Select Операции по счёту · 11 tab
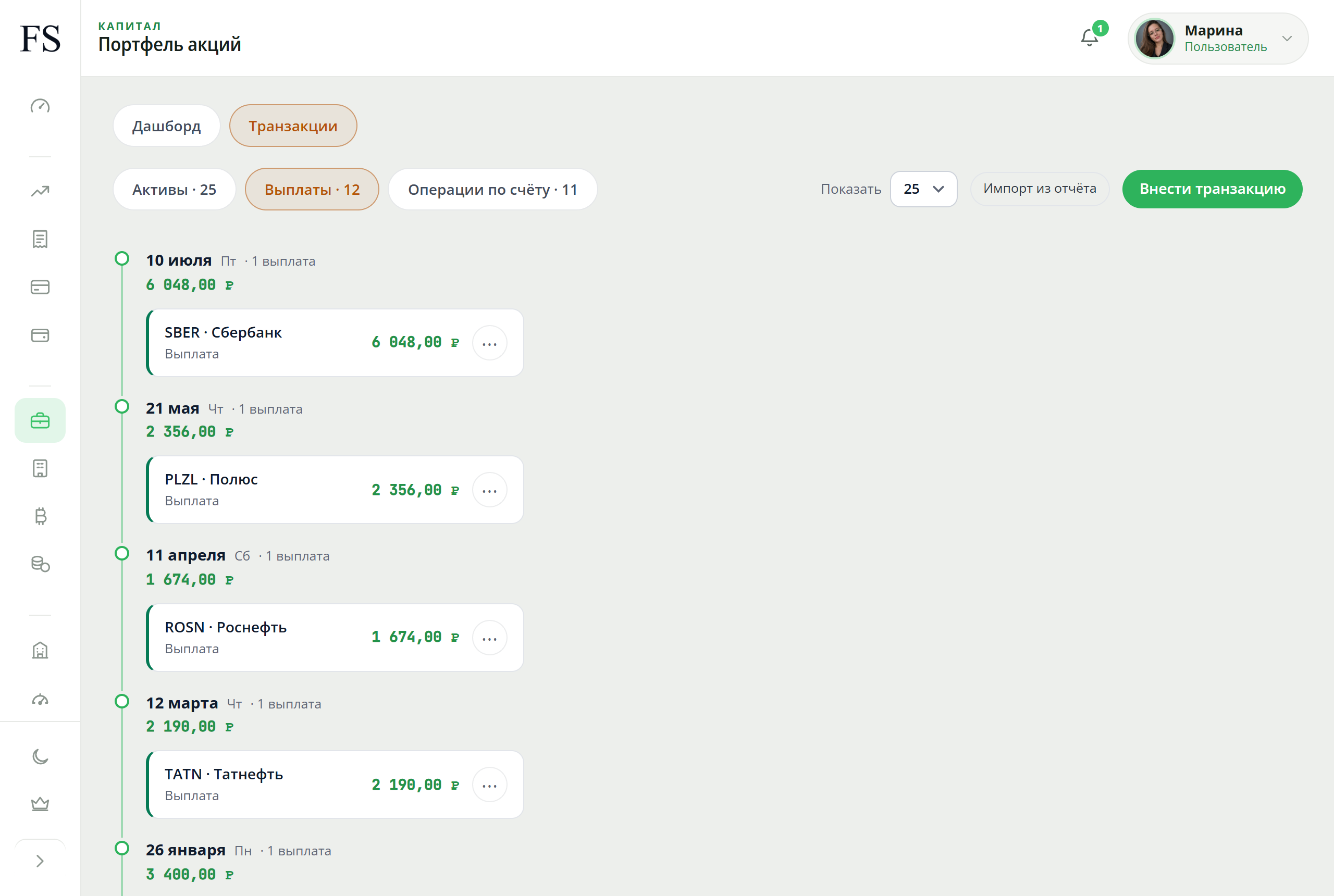The image size is (1334, 896). pyautogui.click(x=492, y=189)
